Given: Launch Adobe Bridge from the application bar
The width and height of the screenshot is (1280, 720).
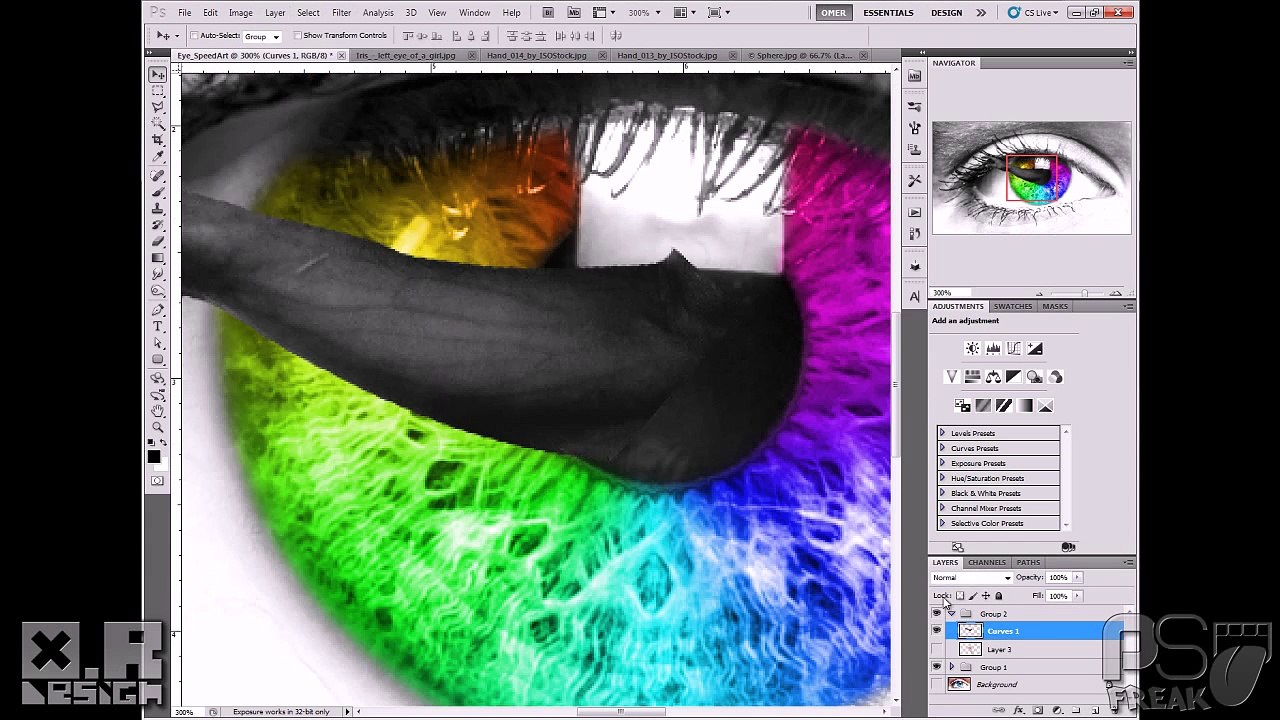Looking at the screenshot, I should (x=549, y=13).
